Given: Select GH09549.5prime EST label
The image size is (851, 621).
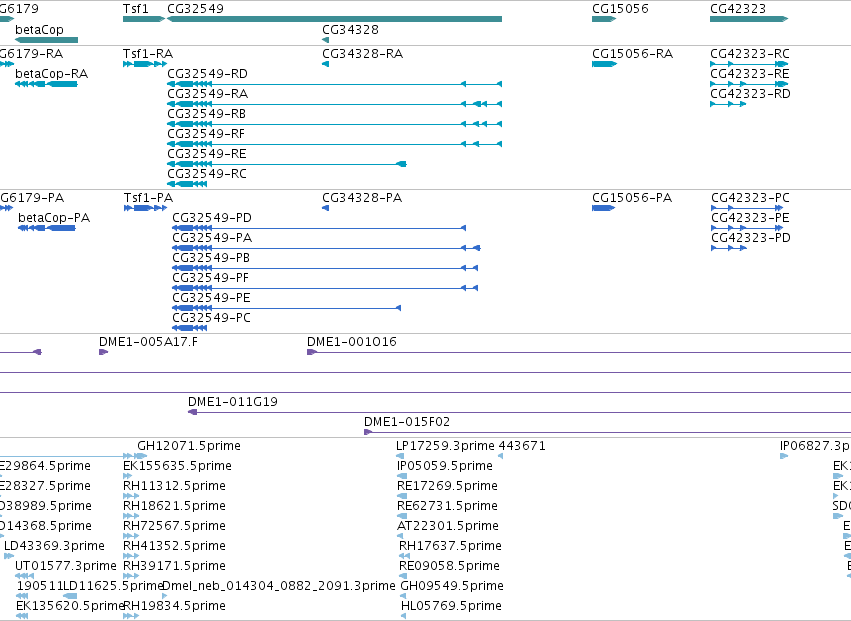Looking at the screenshot, I should tap(452, 586).
